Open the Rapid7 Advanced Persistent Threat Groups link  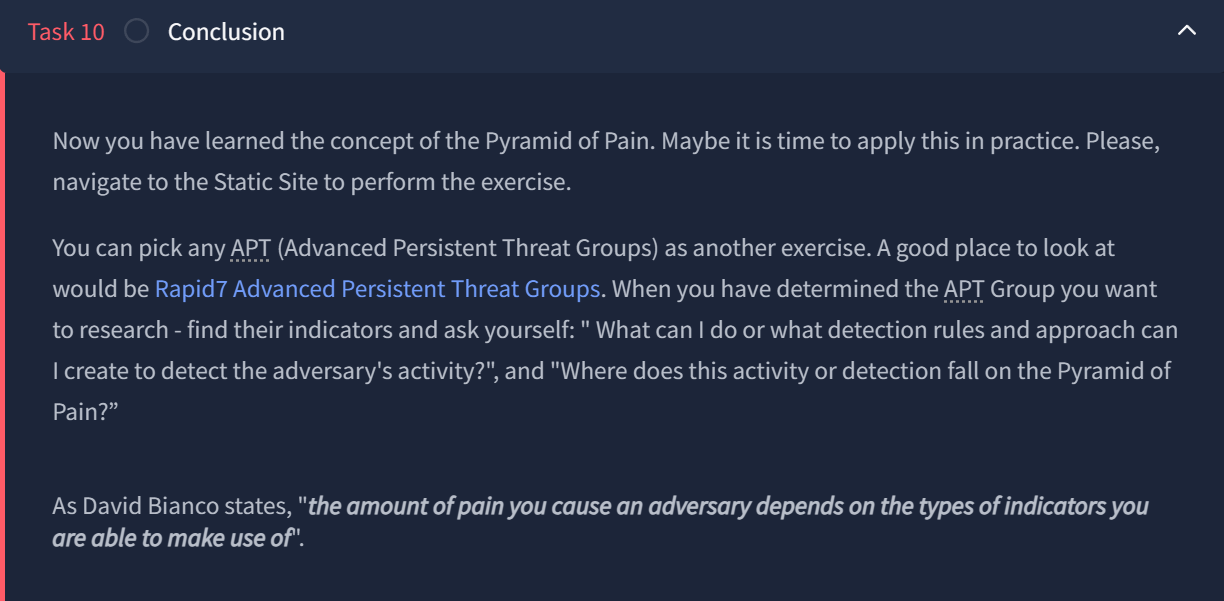pyautogui.click(x=377, y=289)
